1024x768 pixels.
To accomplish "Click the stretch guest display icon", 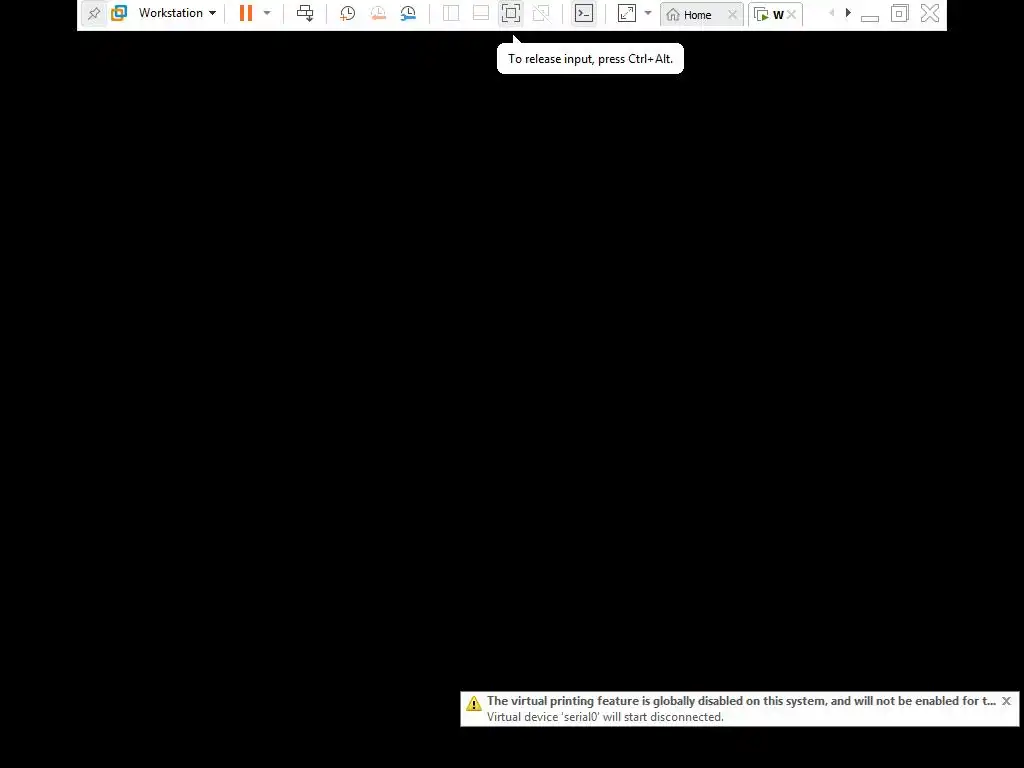I will pos(626,13).
